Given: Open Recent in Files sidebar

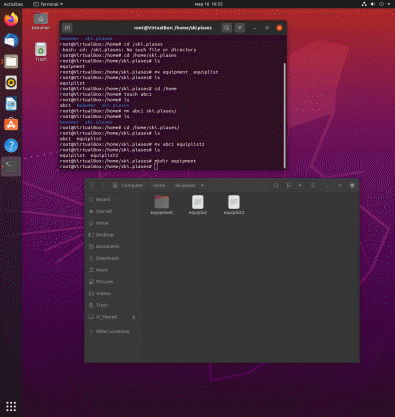Looking at the screenshot, I should [x=113, y=199].
